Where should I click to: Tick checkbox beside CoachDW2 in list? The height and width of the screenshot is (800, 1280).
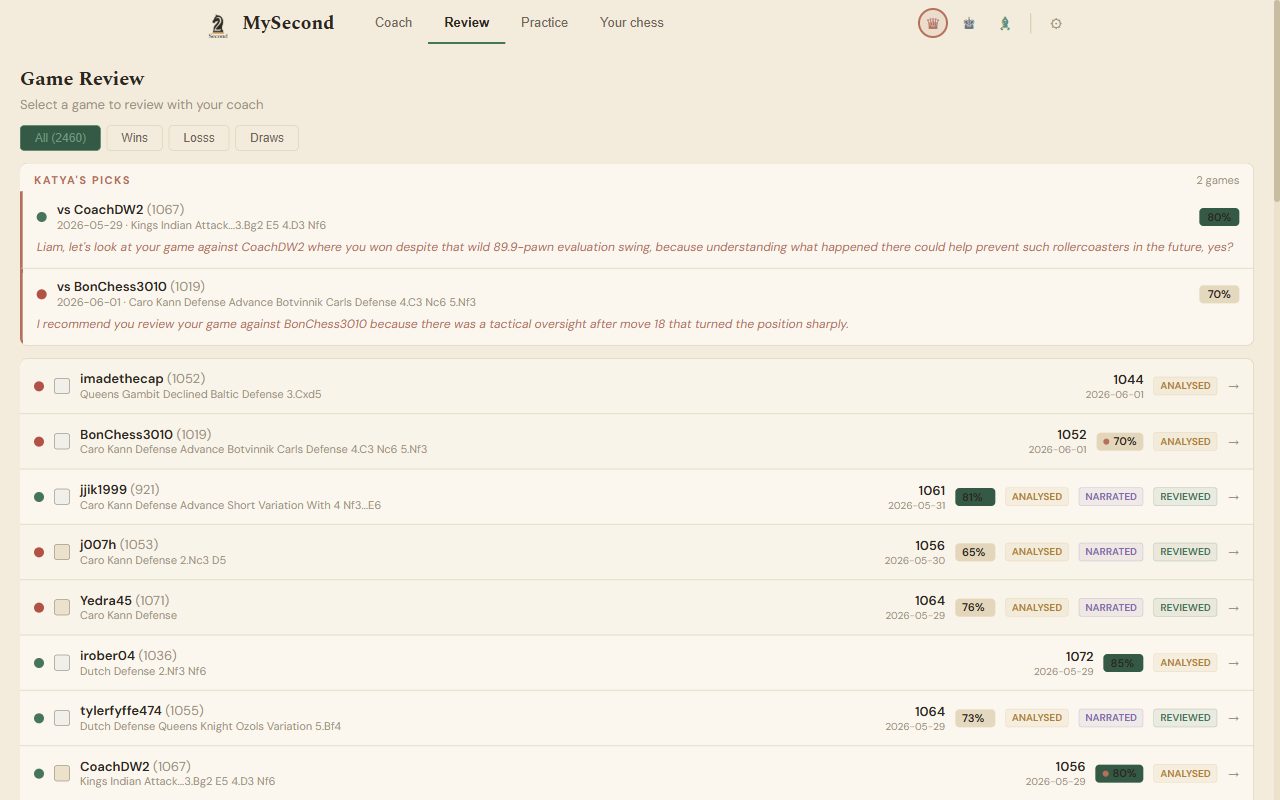click(x=62, y=773)
